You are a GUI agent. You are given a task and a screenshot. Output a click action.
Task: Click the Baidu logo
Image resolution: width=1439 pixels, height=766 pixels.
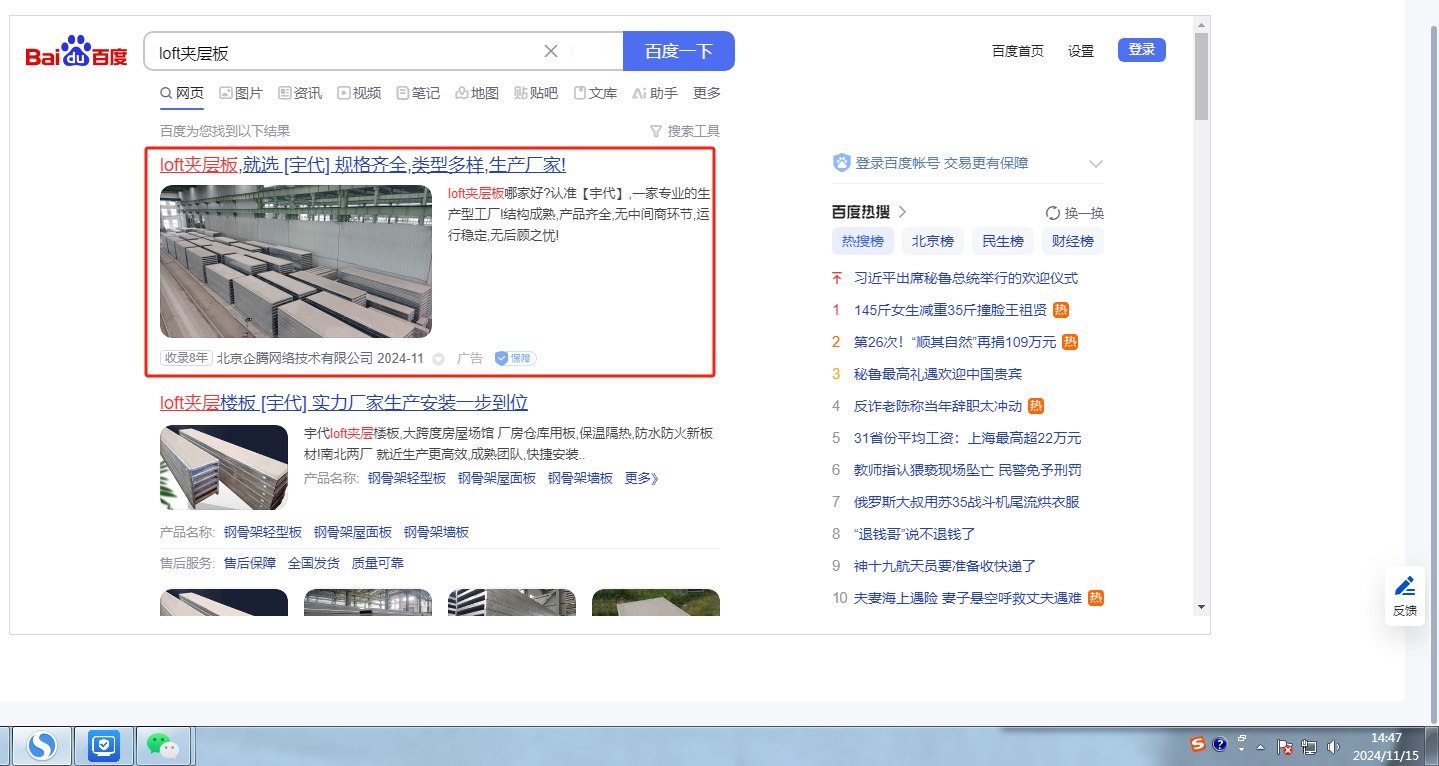77,51
